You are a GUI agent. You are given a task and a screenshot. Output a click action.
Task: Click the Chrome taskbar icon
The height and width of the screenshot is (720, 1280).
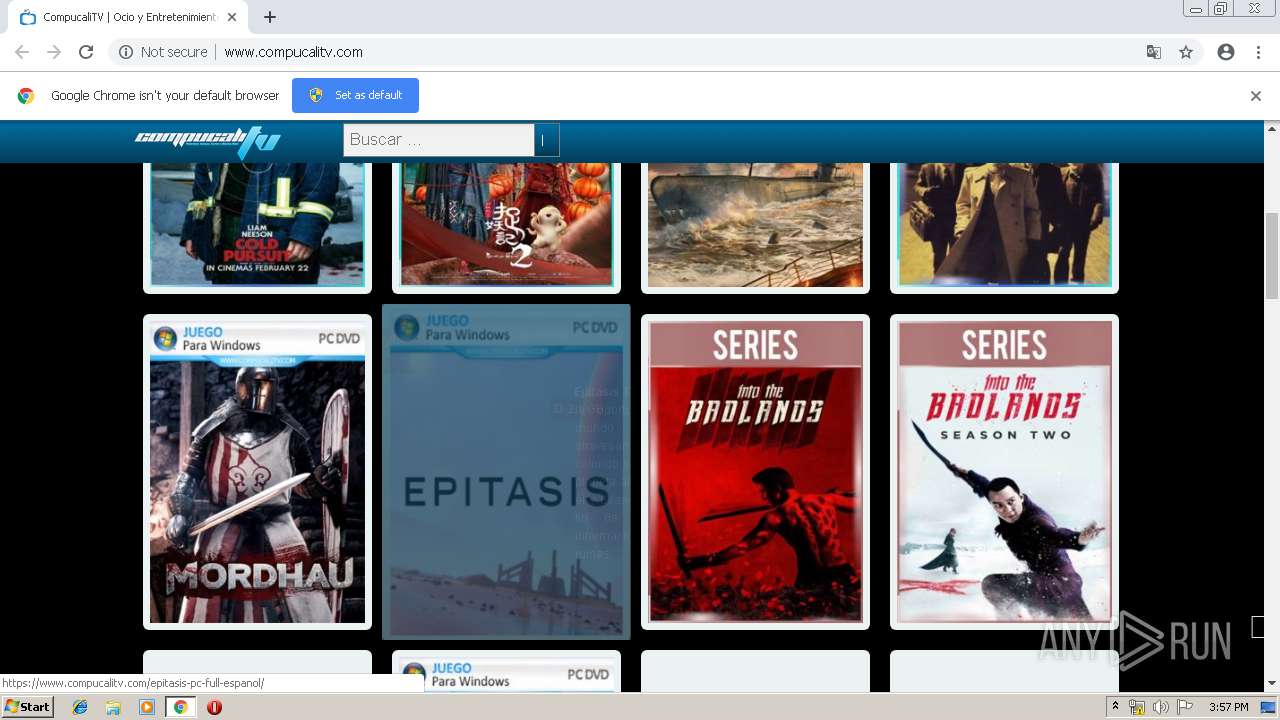coord(180,707)
